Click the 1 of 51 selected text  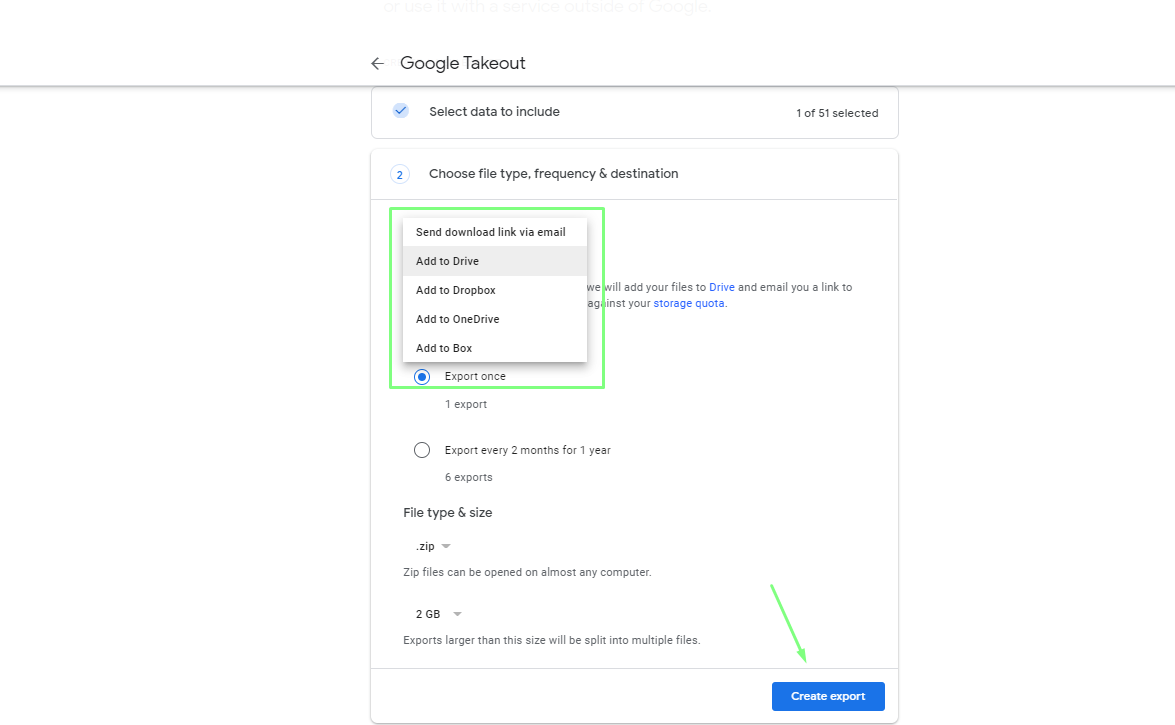[836, 113]
